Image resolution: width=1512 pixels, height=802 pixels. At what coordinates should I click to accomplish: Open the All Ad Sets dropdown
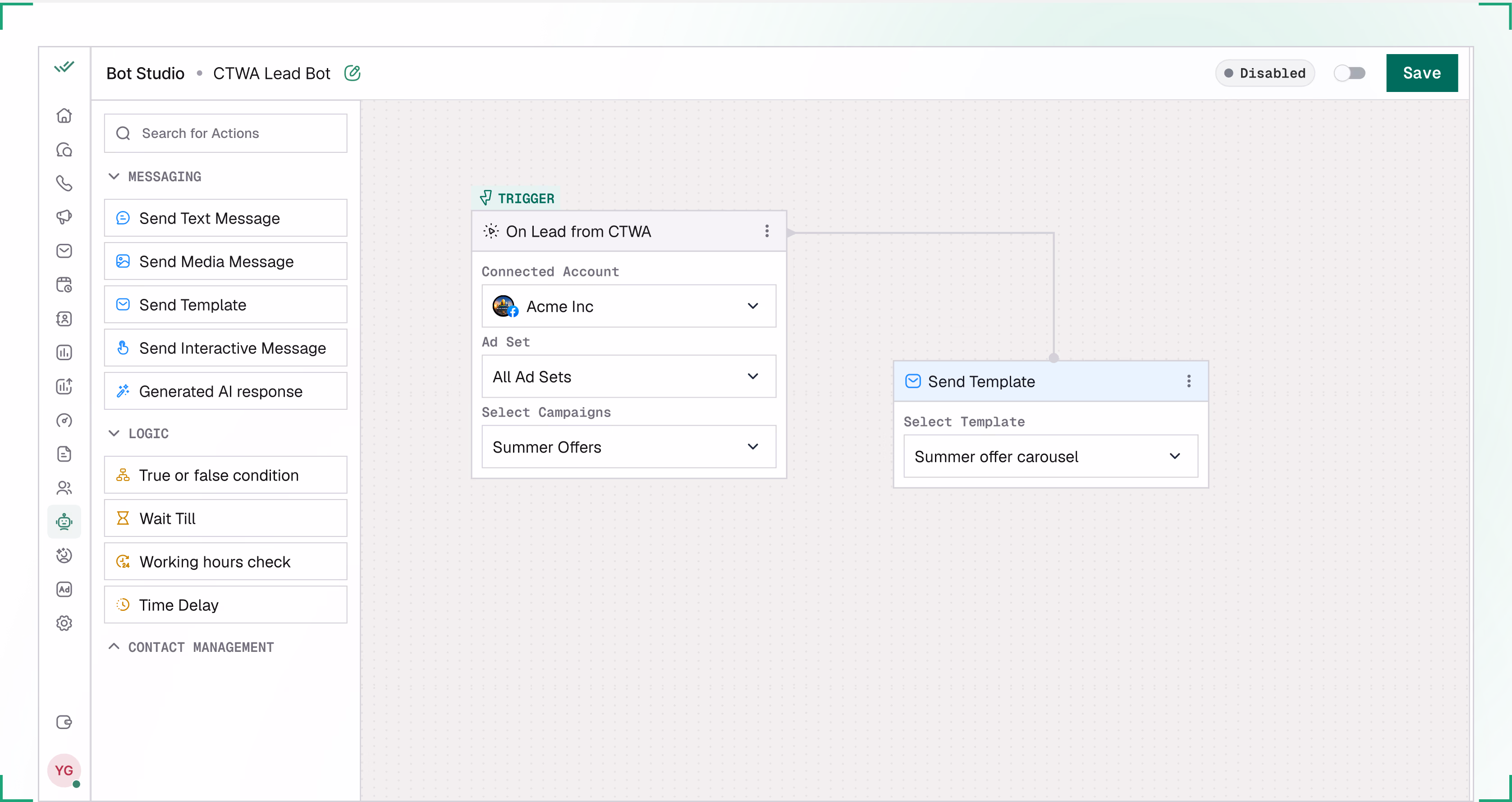628,376
